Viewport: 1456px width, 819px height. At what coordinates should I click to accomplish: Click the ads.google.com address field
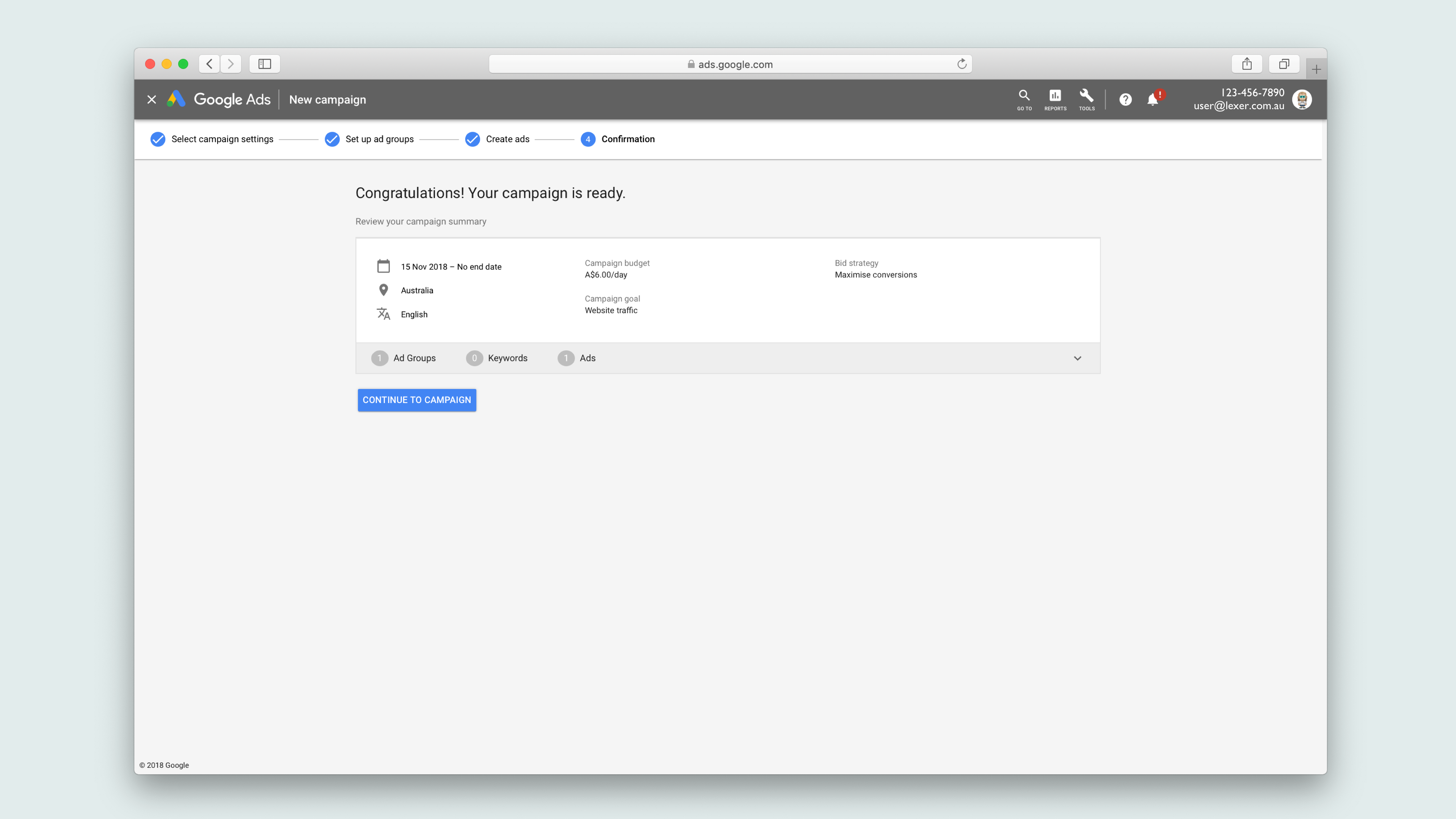[729, 64]
